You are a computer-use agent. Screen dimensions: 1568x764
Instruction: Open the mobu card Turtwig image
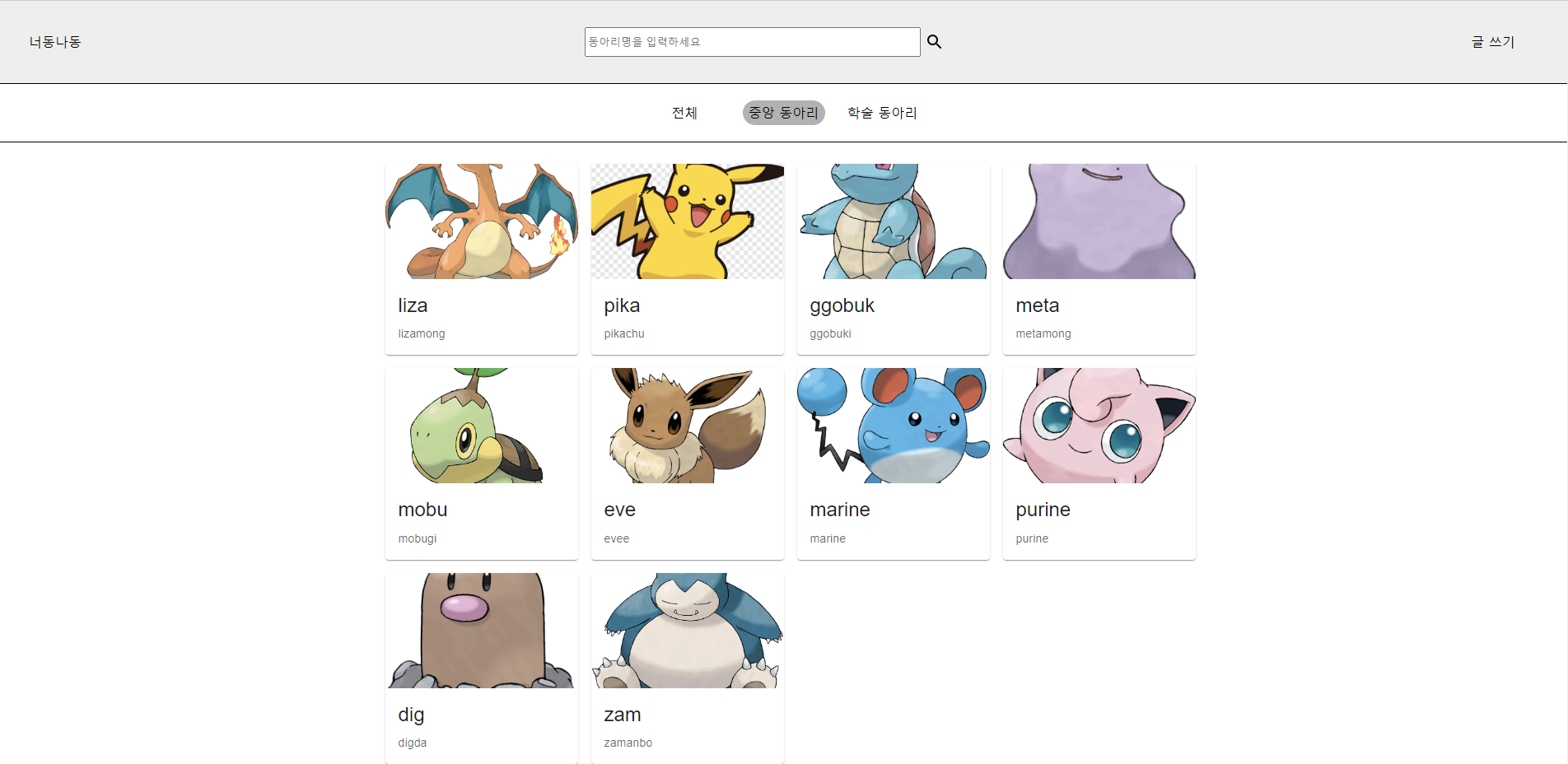tap(482, 426)
